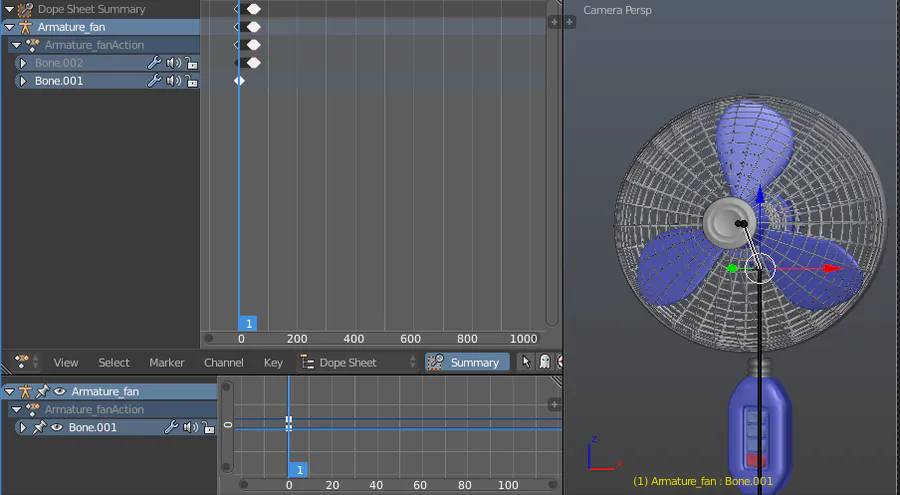The width and height of the screenshot is (900, 495).
Task: Click the Armature_fanAction icon in graph editor
Action: [33, 409]
